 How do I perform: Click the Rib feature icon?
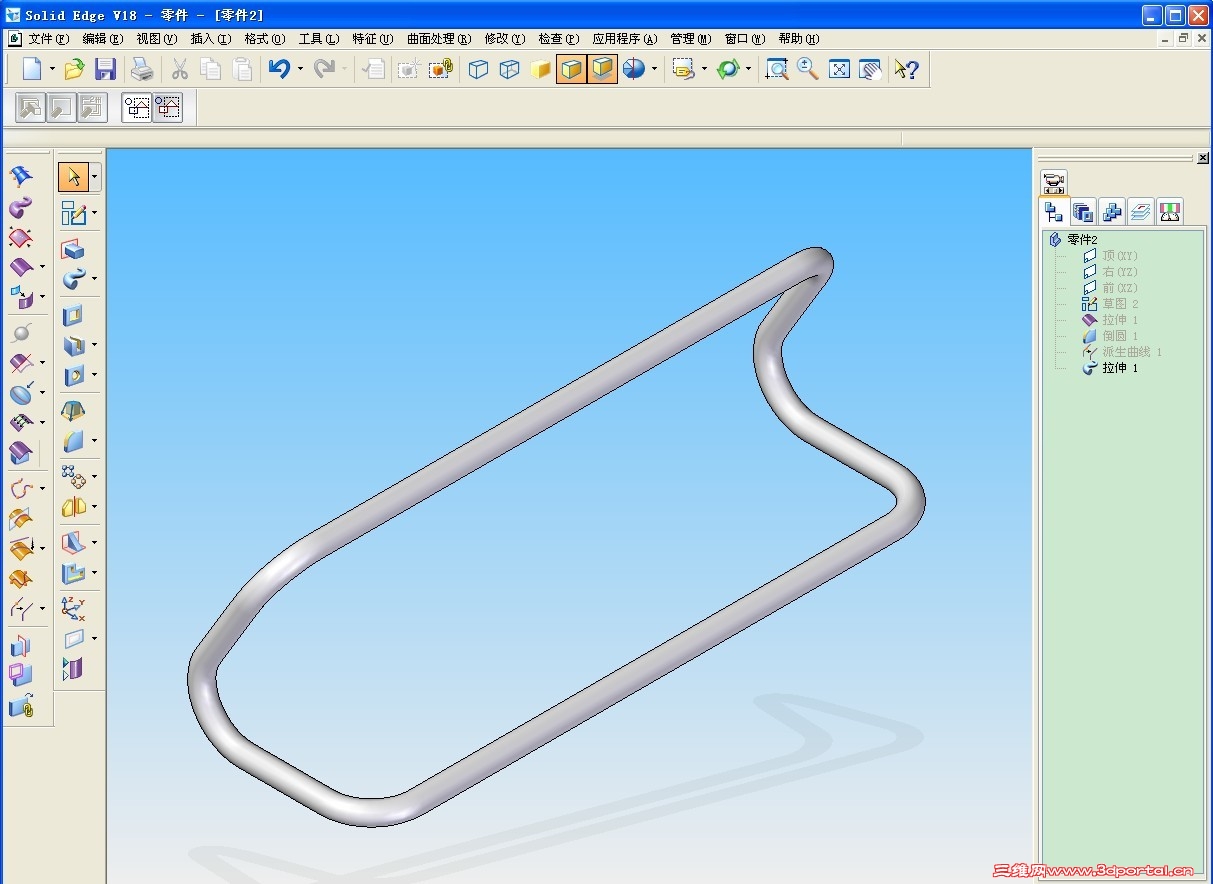73,542
